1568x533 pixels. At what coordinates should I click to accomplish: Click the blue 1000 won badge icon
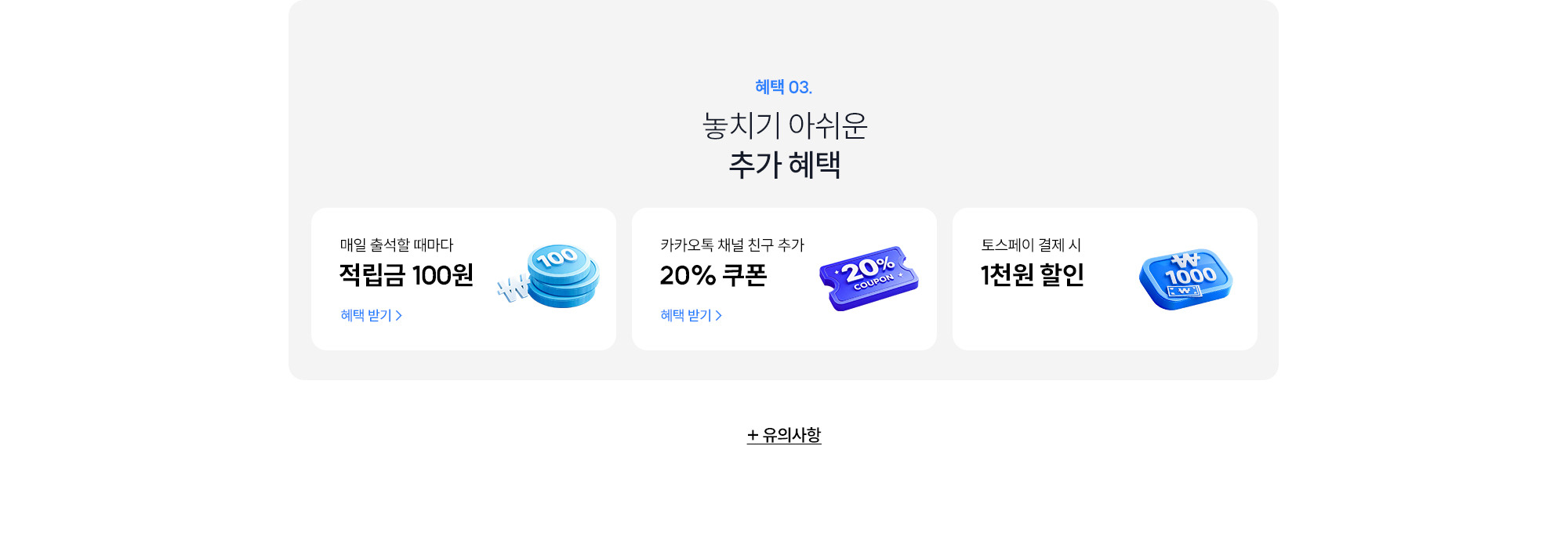pyautogui.click(x=1185, y=278)
